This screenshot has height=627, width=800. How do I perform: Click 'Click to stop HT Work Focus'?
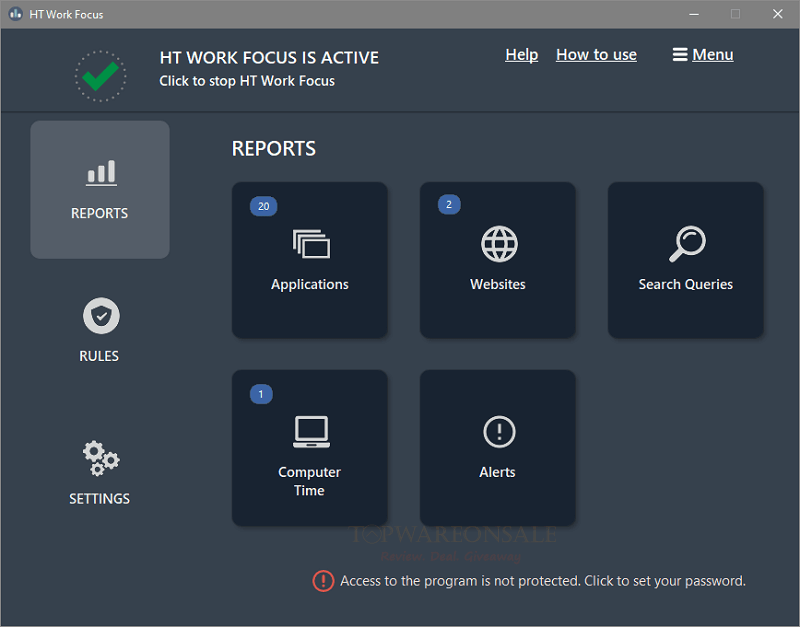pos(247,81)
